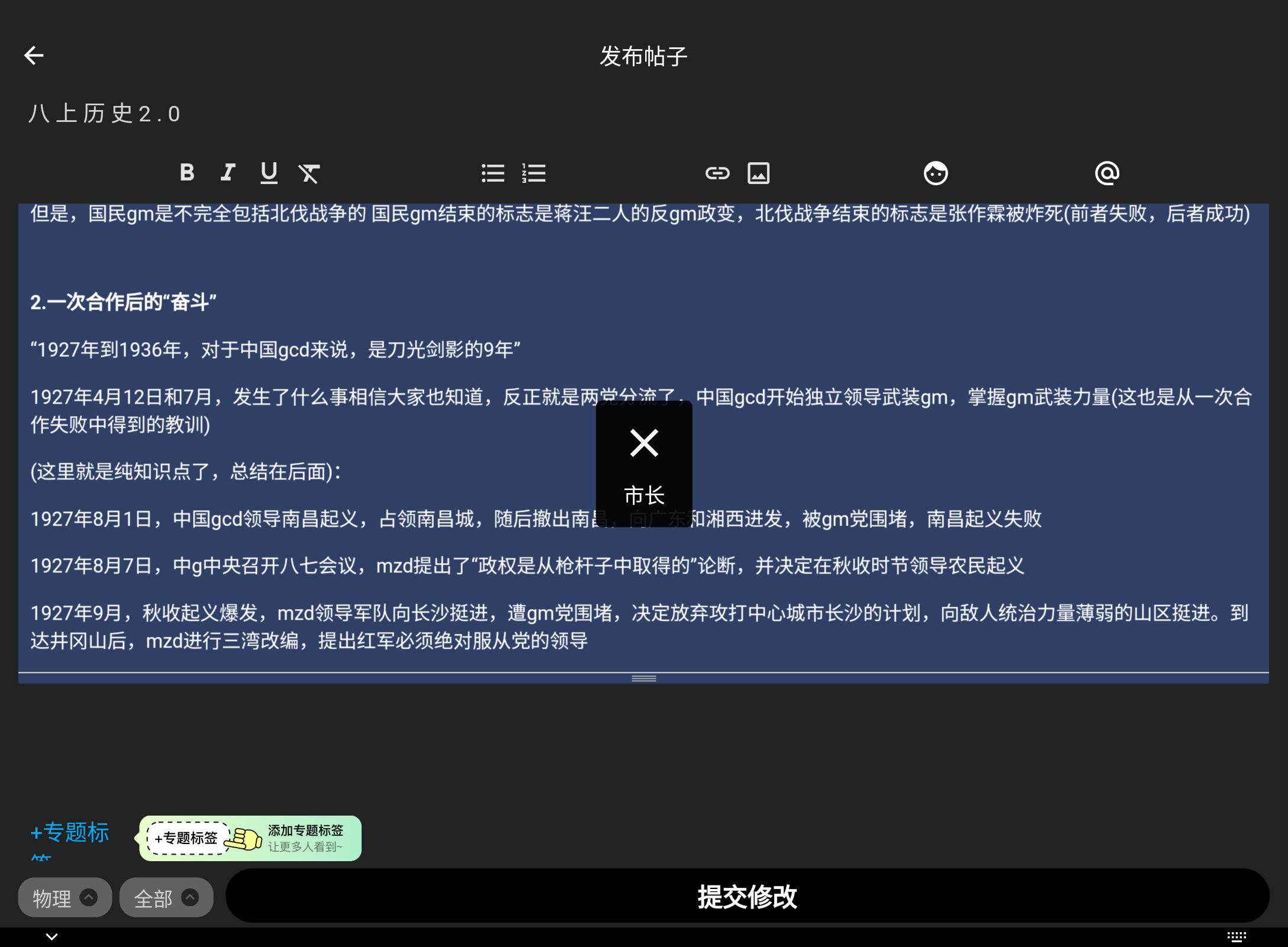Close the 市长 popup overlay
Image resolution: width=1288 pixels, height=947 pixels.
[643, 442]
